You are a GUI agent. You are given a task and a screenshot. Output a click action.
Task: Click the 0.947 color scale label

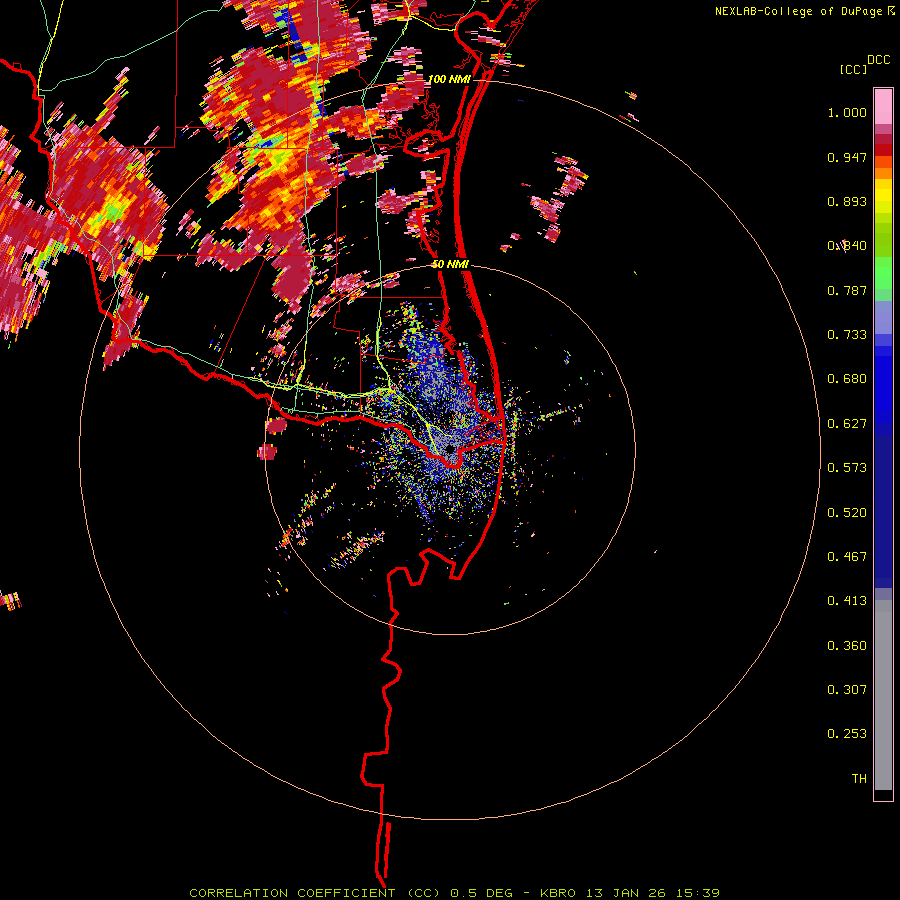[847, 157]
